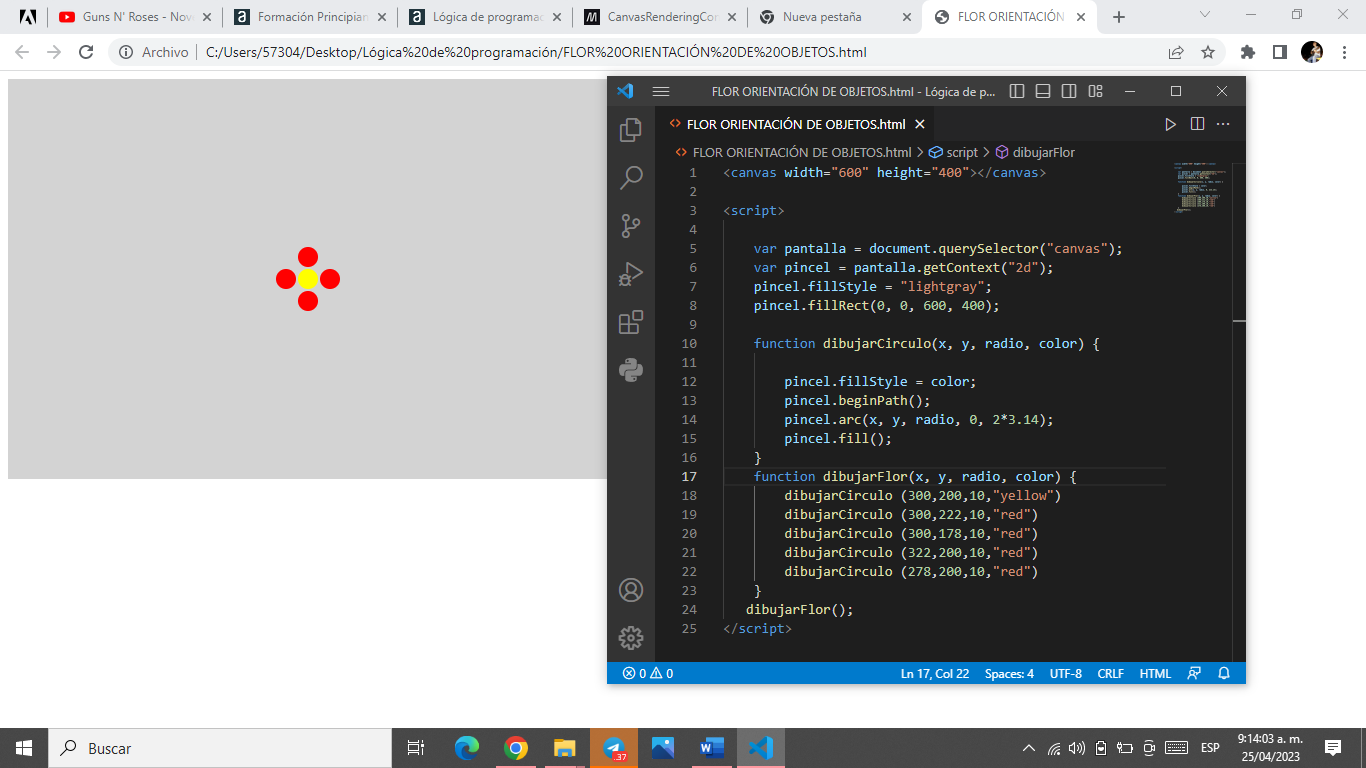
Task: Click the file name in the breadcrumb
Action: click(x=802, y=153)
